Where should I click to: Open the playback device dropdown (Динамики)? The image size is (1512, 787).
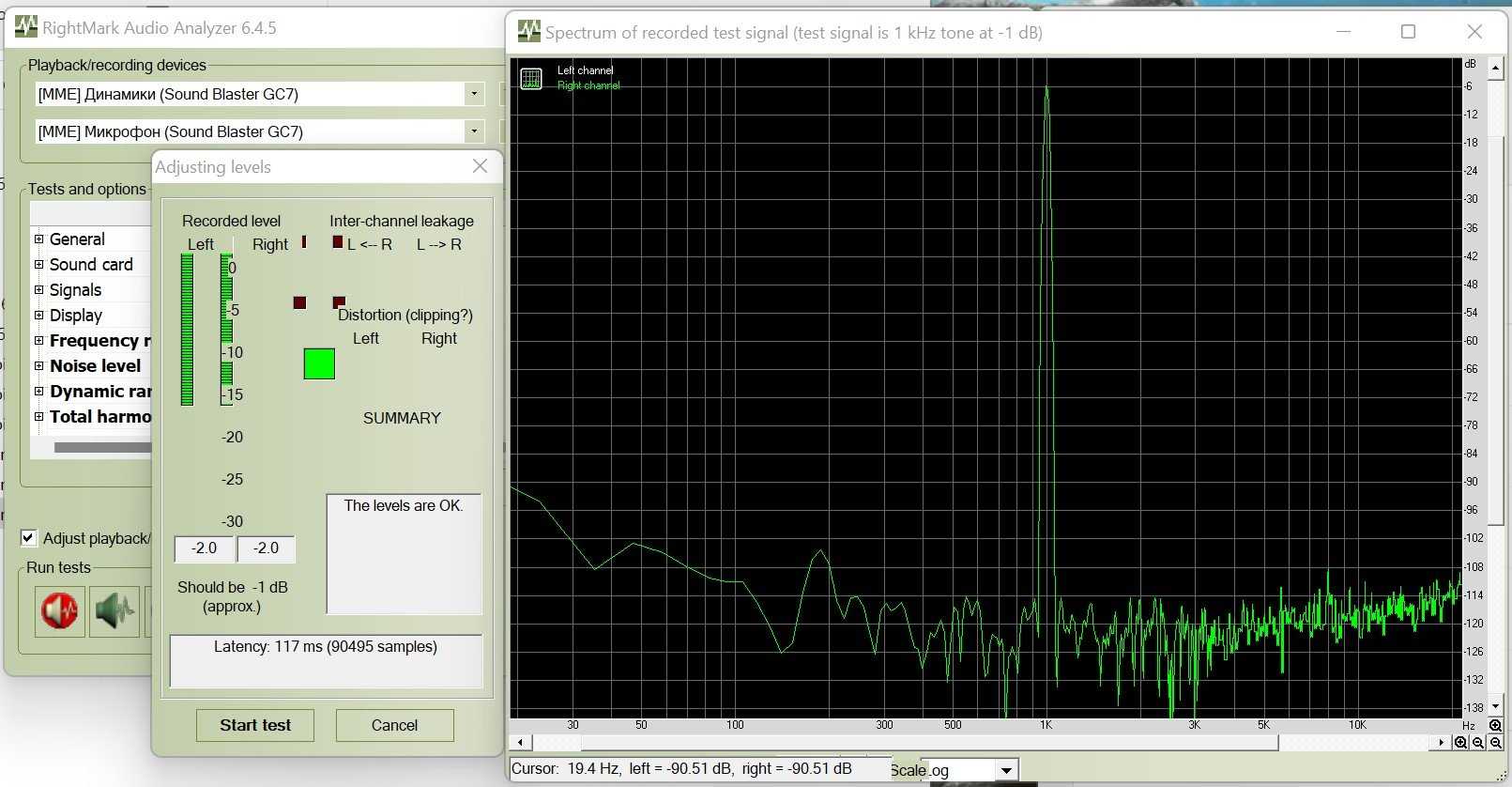[x=474, y=94]
